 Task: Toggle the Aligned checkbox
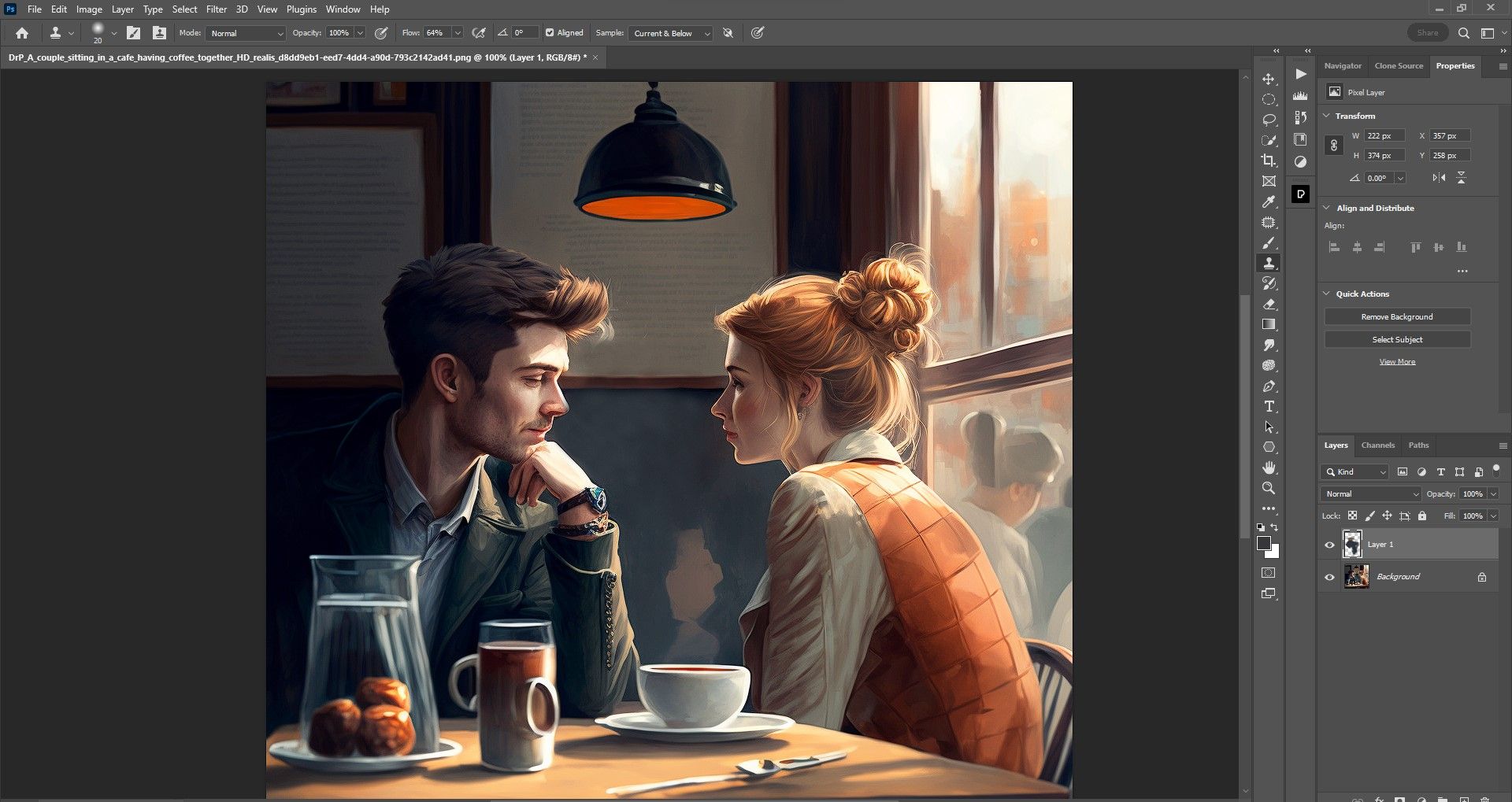click(550, 33)
